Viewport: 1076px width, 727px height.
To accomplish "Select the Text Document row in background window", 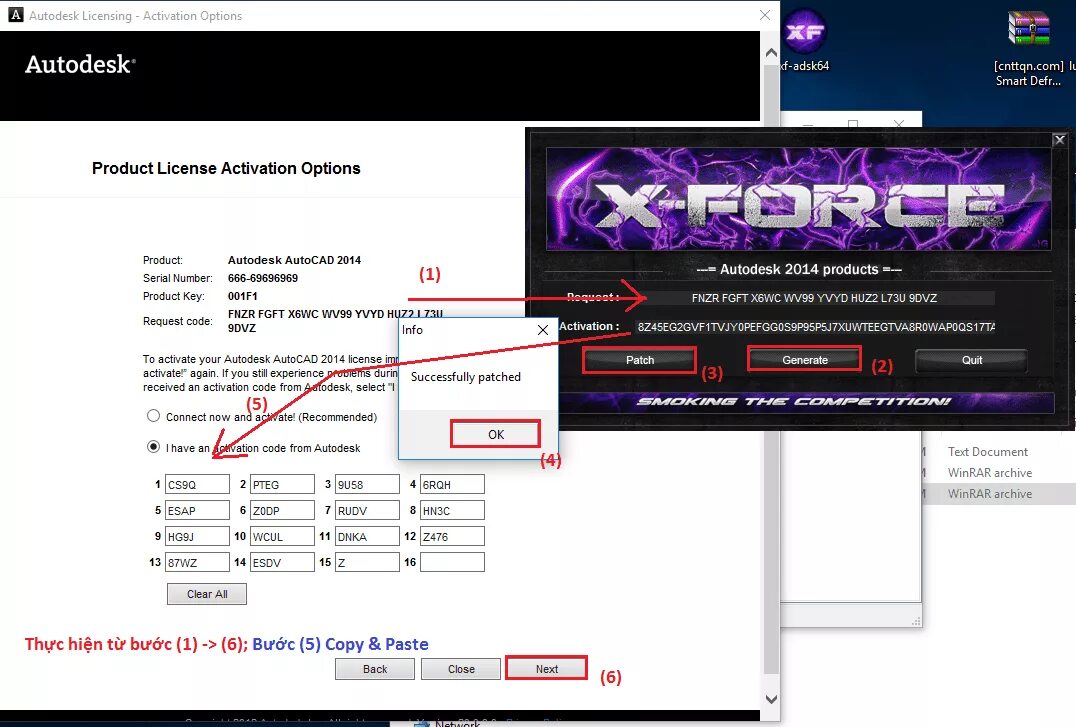I will 998,452.
